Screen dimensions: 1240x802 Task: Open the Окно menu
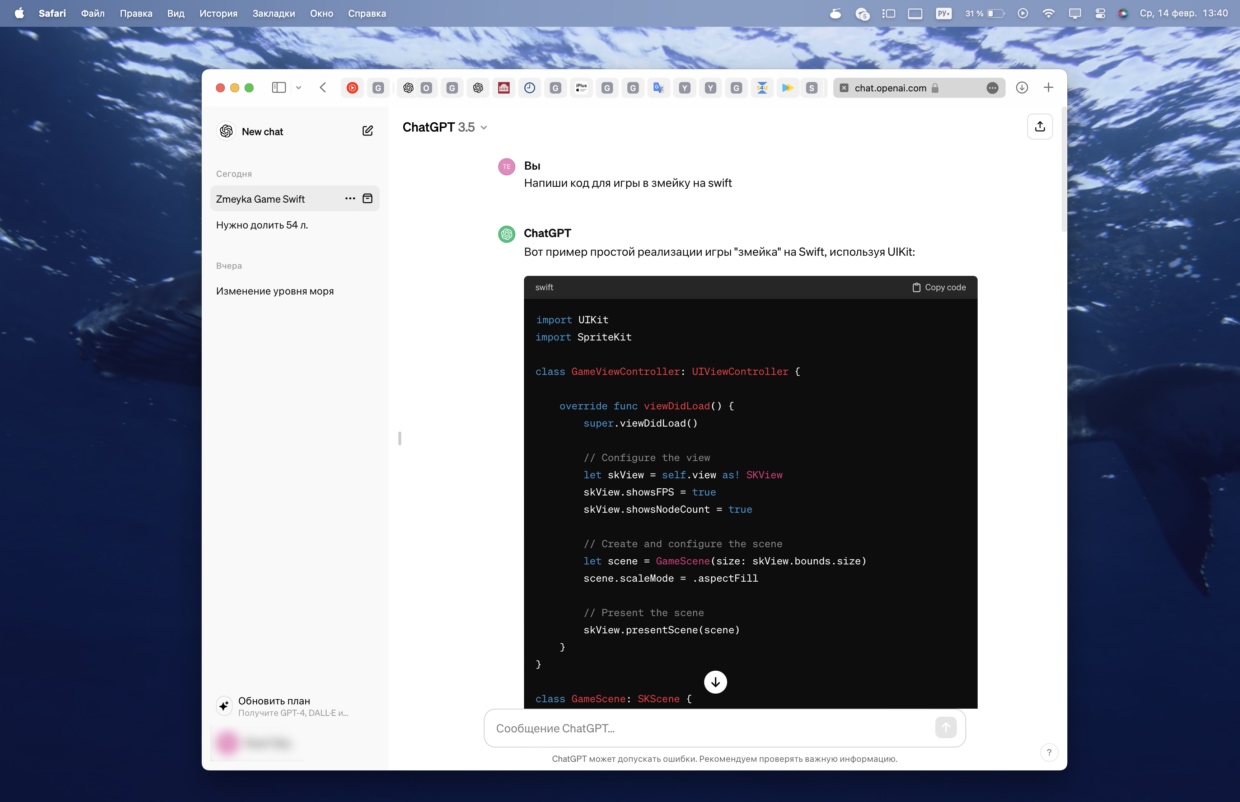click(322, 13)
